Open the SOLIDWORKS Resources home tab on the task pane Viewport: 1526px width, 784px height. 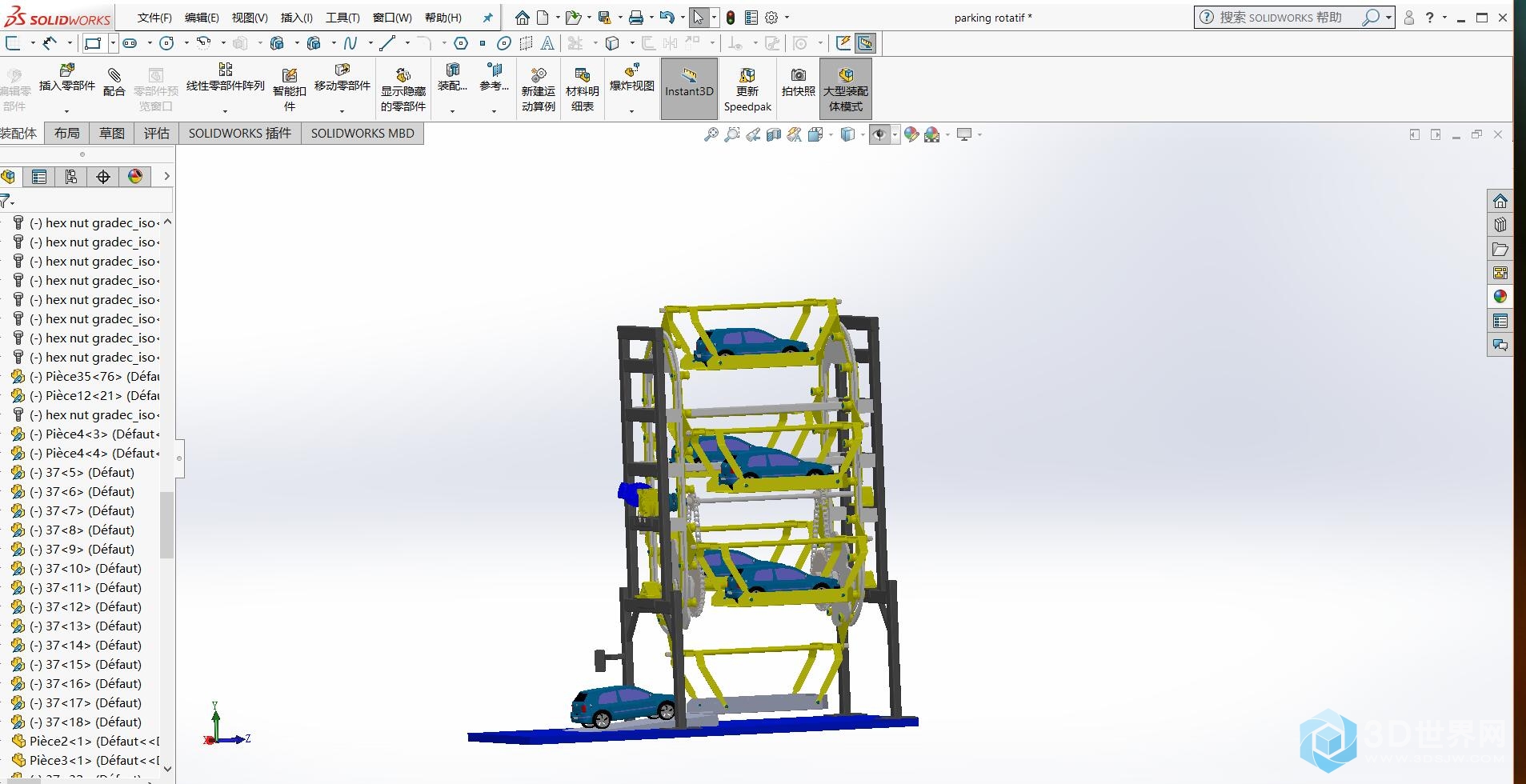[x=1500, y=201]
